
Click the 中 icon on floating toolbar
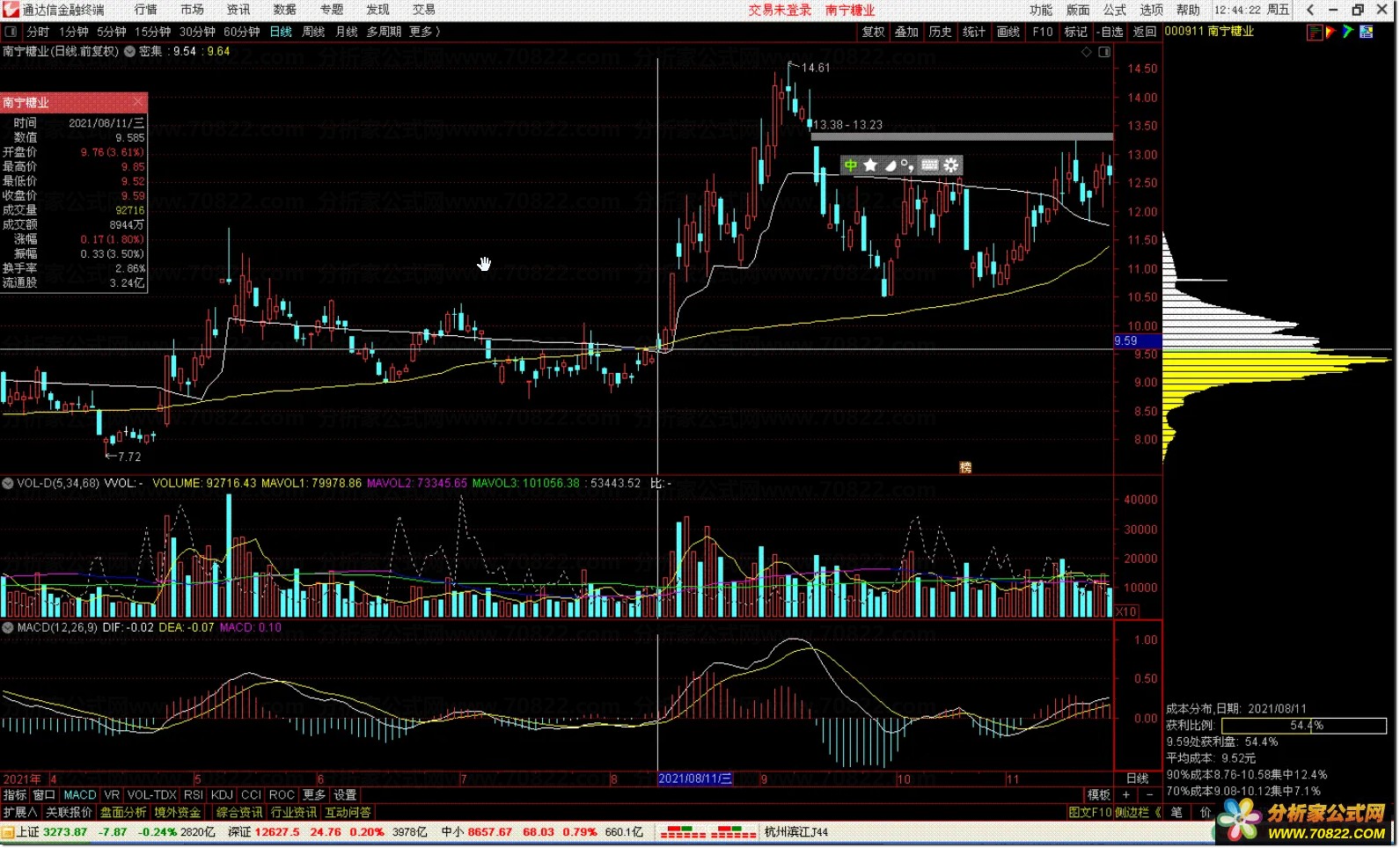click(x=851, y=165)
